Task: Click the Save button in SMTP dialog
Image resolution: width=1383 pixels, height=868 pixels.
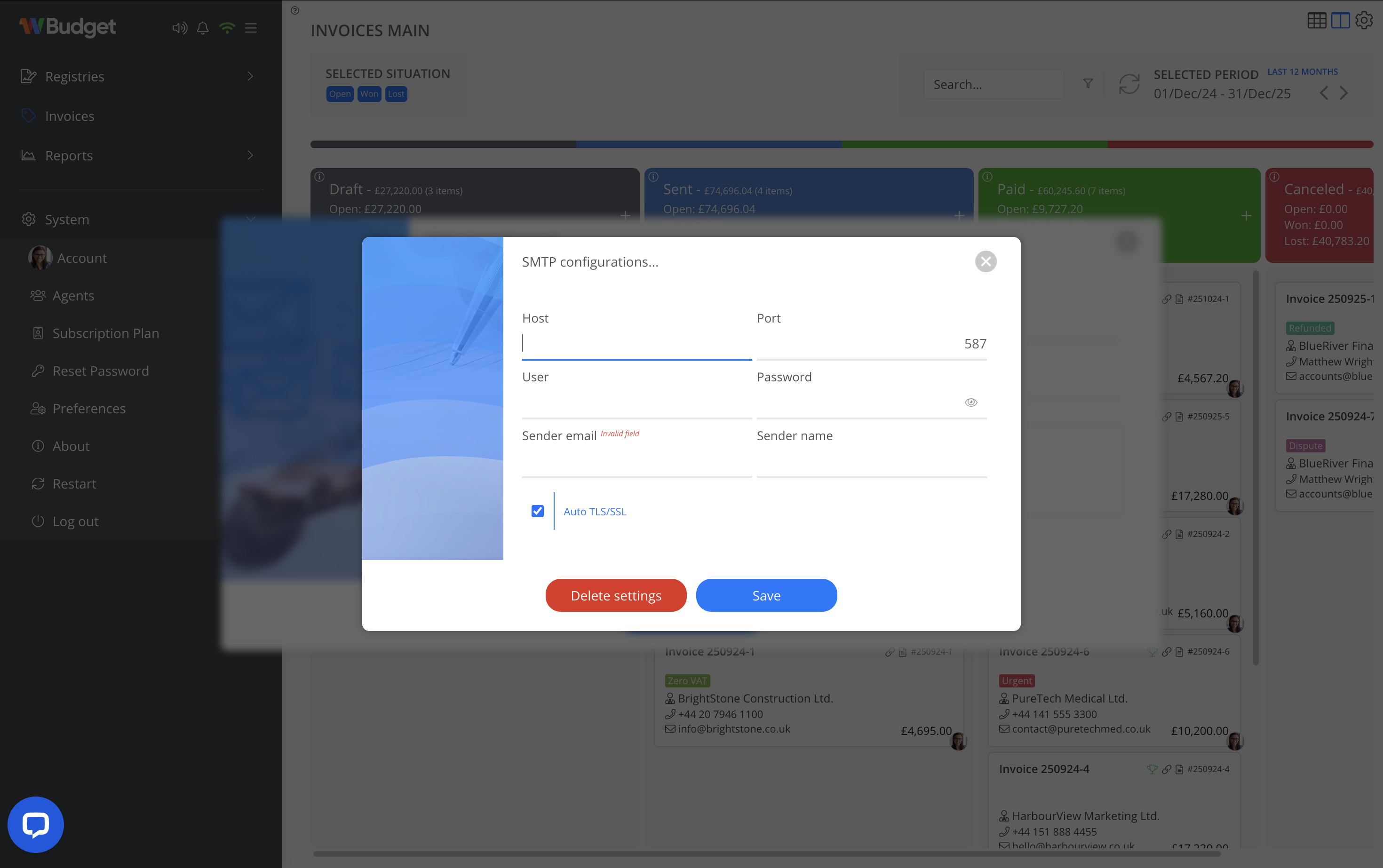Action: [x=766, y=595]
